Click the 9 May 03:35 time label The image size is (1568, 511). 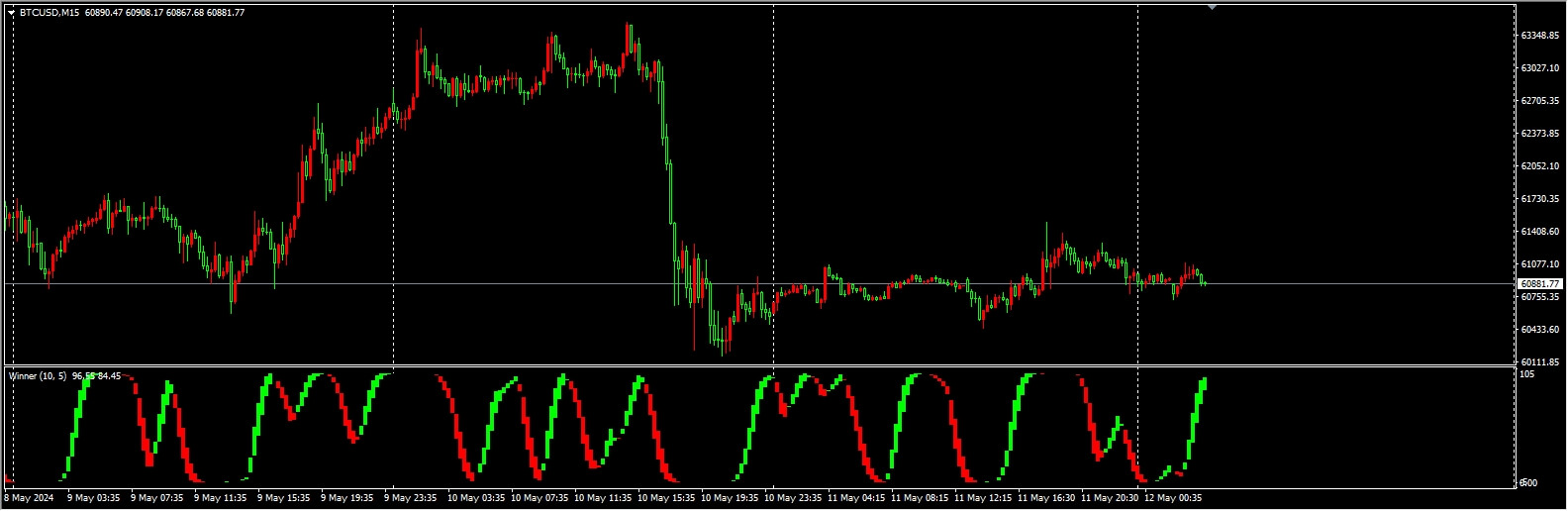click(x=93, y=498)
